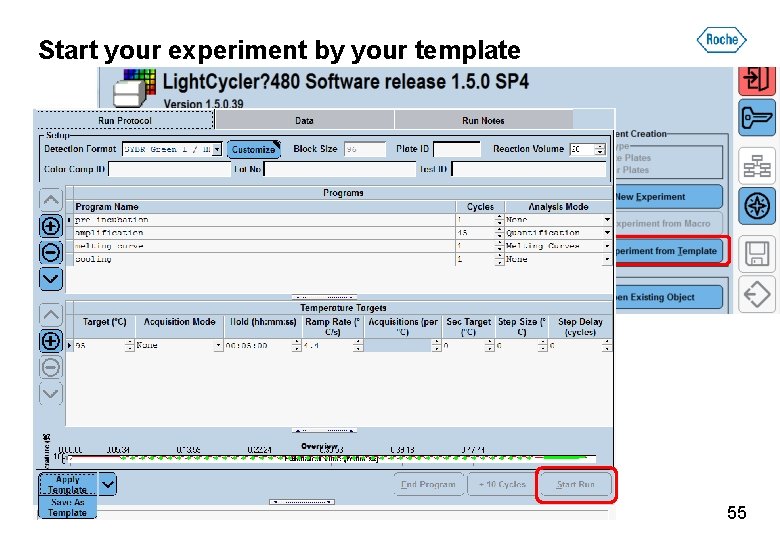Add a program with Programs plus icon

click(51, 226)
